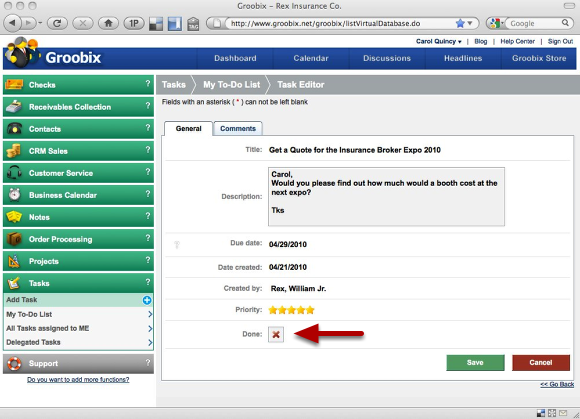
Task: Click the Contacts telephone icon
Action: tap(14, 129)
